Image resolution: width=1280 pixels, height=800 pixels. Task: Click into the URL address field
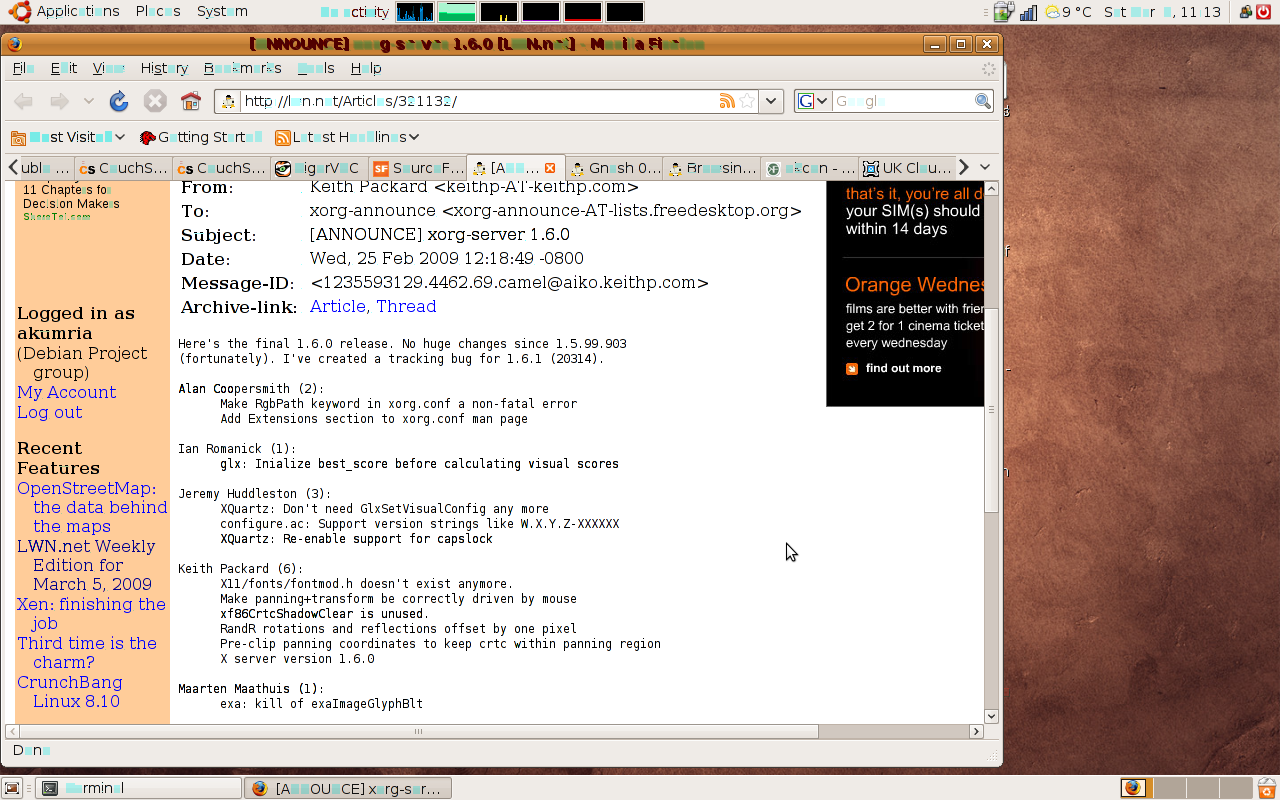[478, 101]
